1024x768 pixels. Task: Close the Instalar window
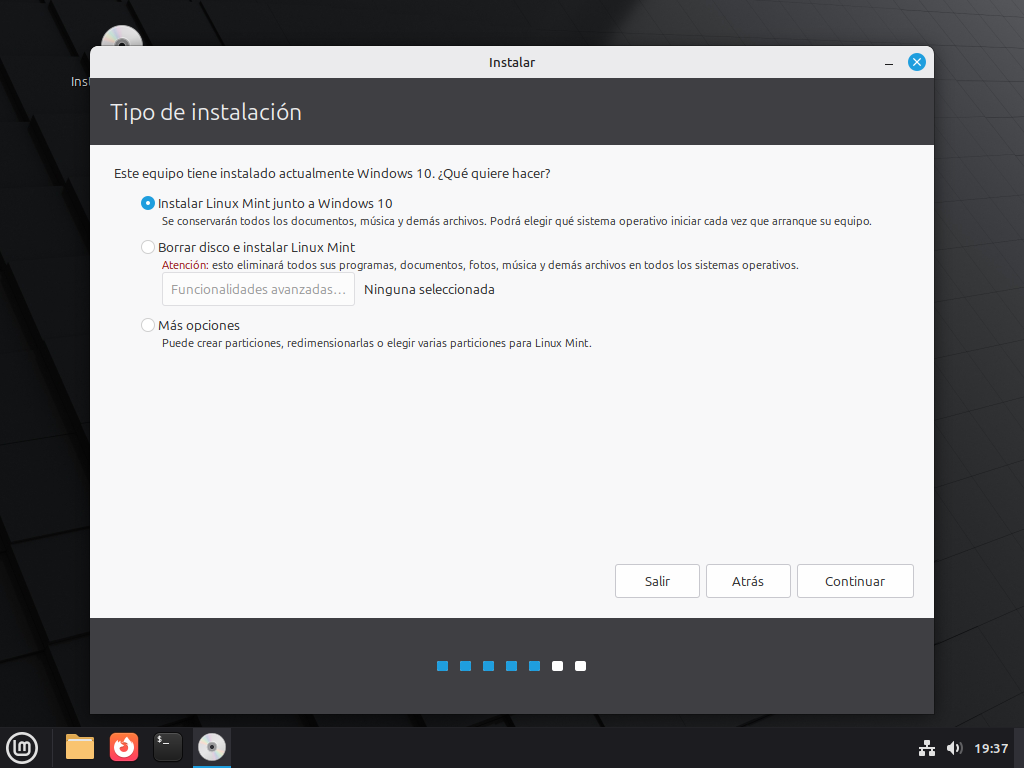coord(916,62)
